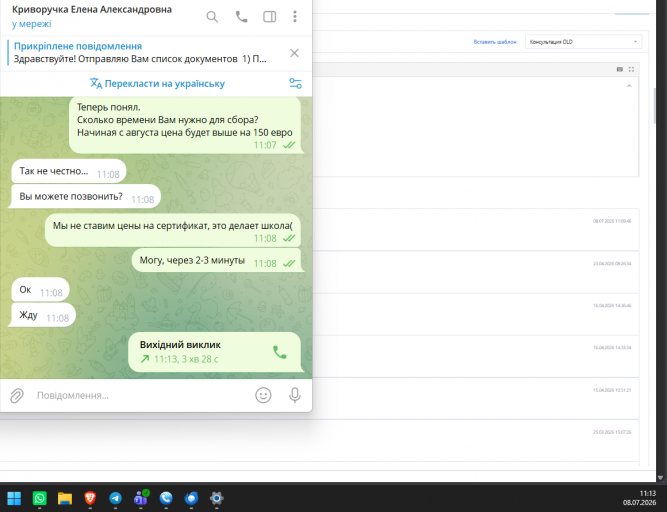Switch to Telegram via taskbar icon

pyautogui.click(x=115, y=498)
